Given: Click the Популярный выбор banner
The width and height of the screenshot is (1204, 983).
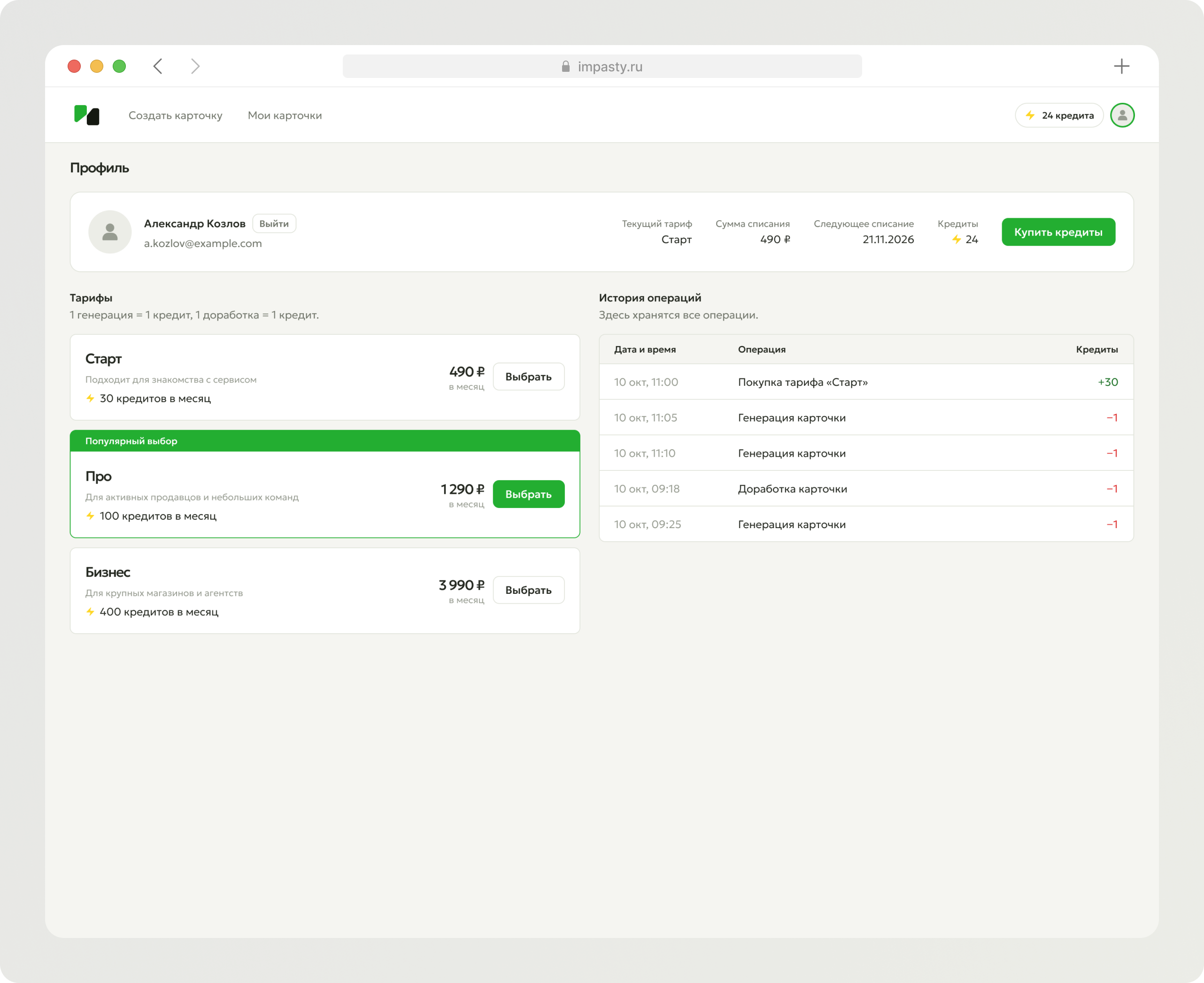Looking at the screenshot, I should 324,440.
